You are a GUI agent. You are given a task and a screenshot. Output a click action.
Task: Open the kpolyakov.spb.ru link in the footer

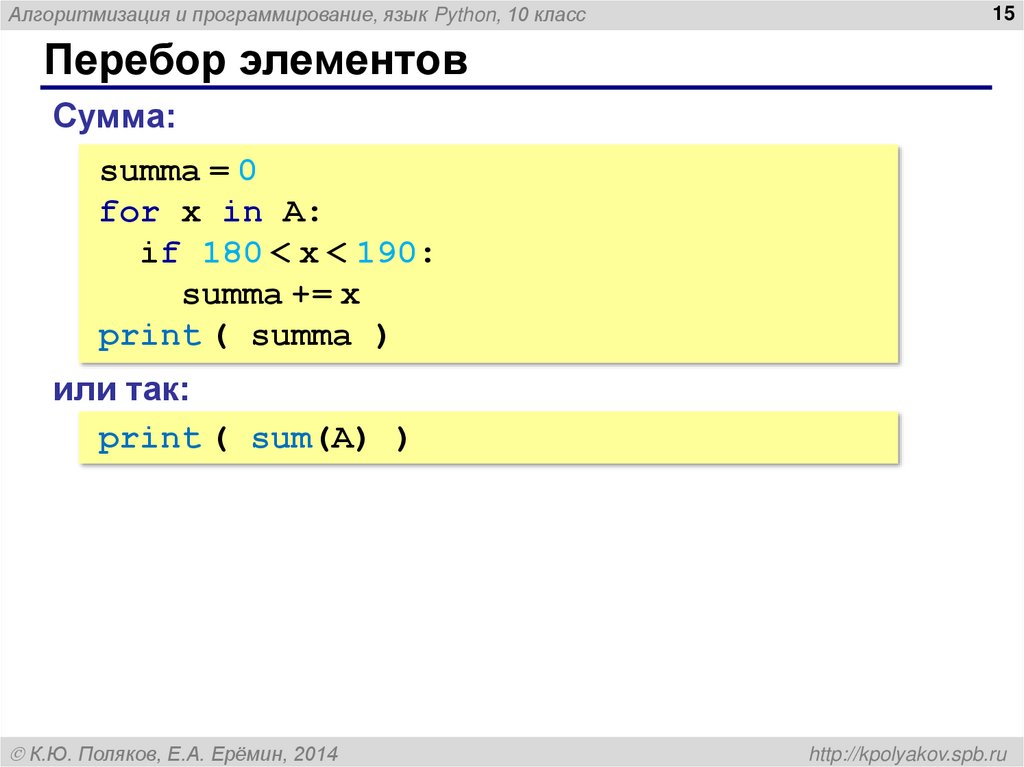tap(908, 754)
